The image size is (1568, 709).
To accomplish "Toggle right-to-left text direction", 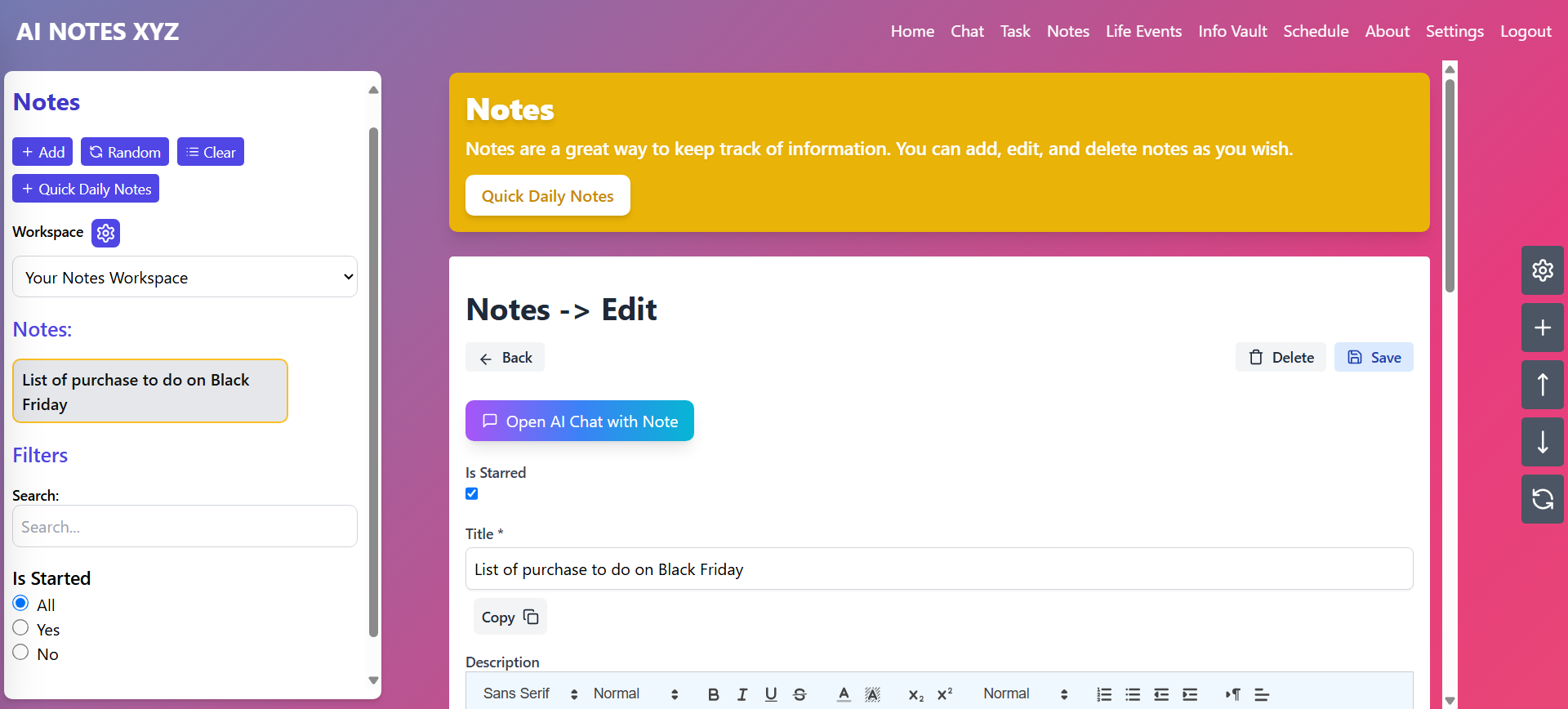I will (x=1233, y=694).
